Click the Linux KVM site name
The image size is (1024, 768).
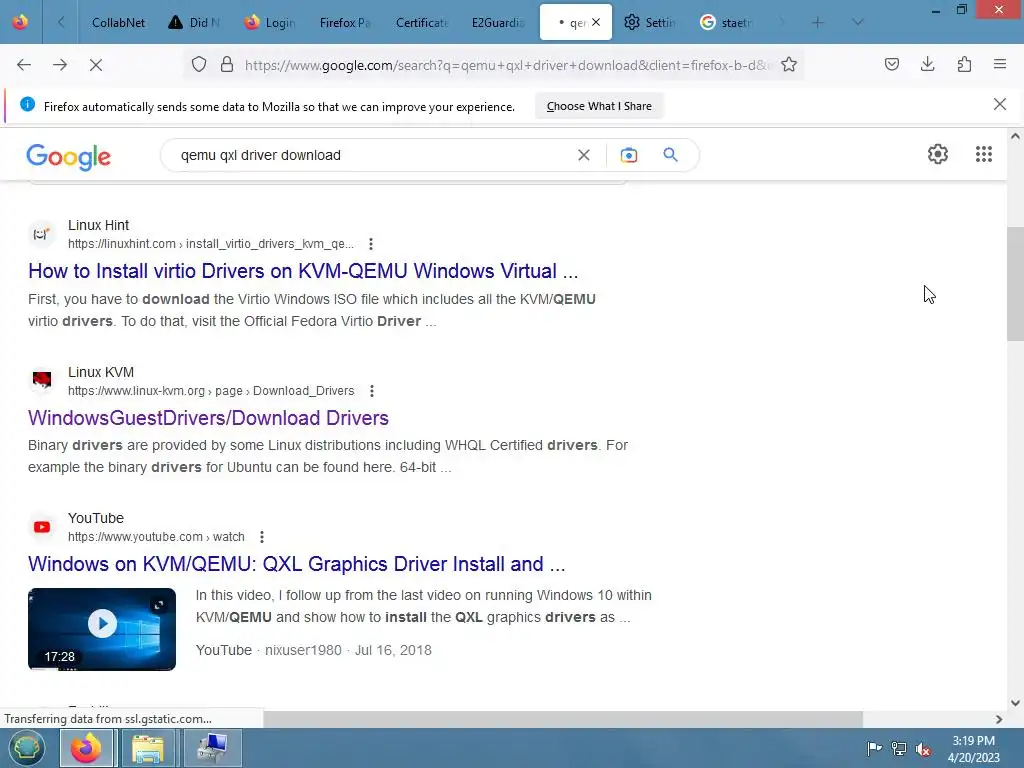point(101,372)
